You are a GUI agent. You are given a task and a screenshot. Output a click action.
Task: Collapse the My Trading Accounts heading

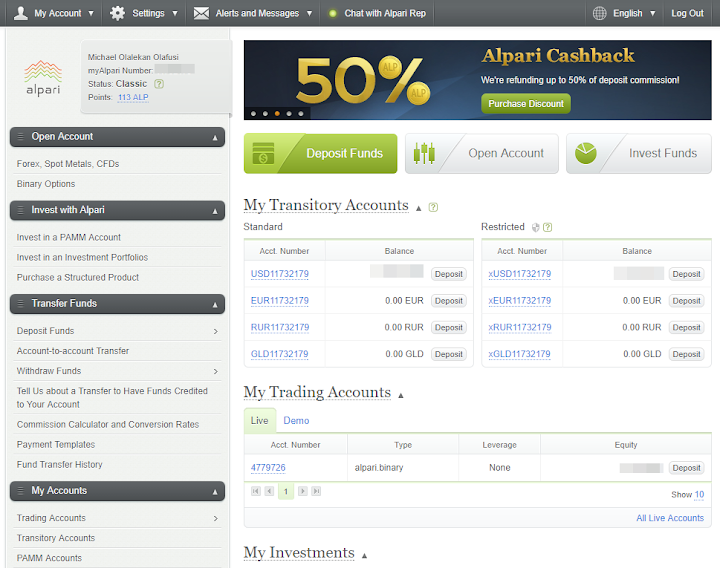(x=400, y=395)
